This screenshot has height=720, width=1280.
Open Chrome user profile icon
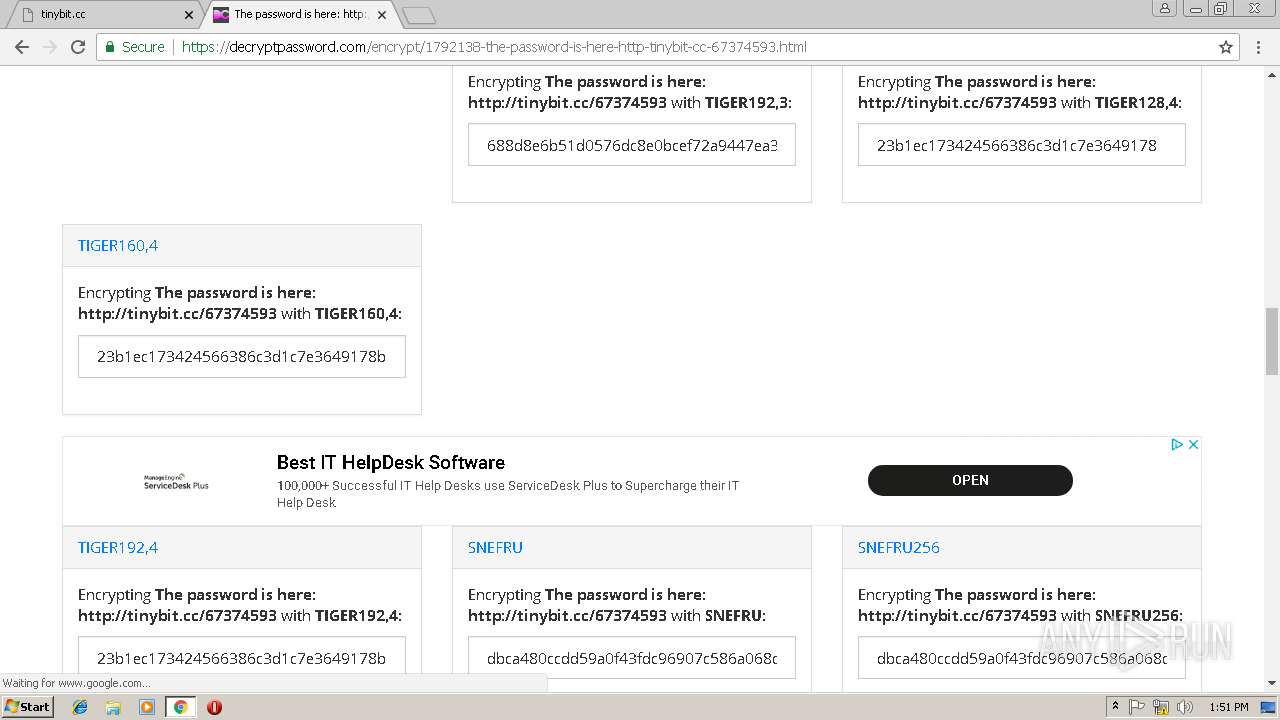click(x=1165, y=8)
